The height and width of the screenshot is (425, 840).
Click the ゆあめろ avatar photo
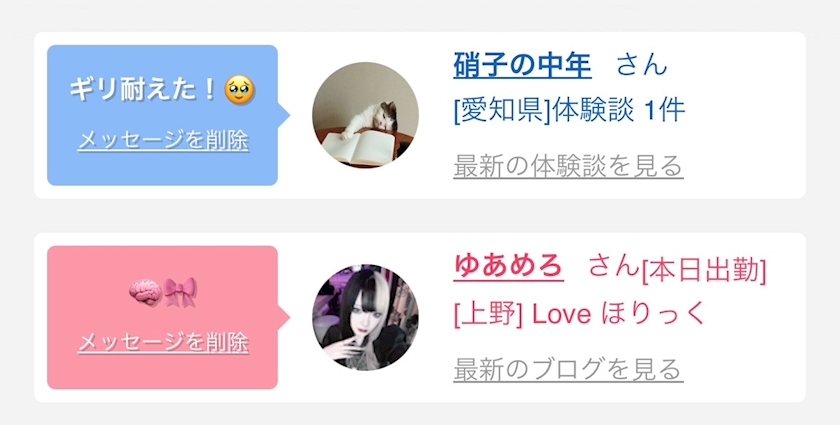365,317
